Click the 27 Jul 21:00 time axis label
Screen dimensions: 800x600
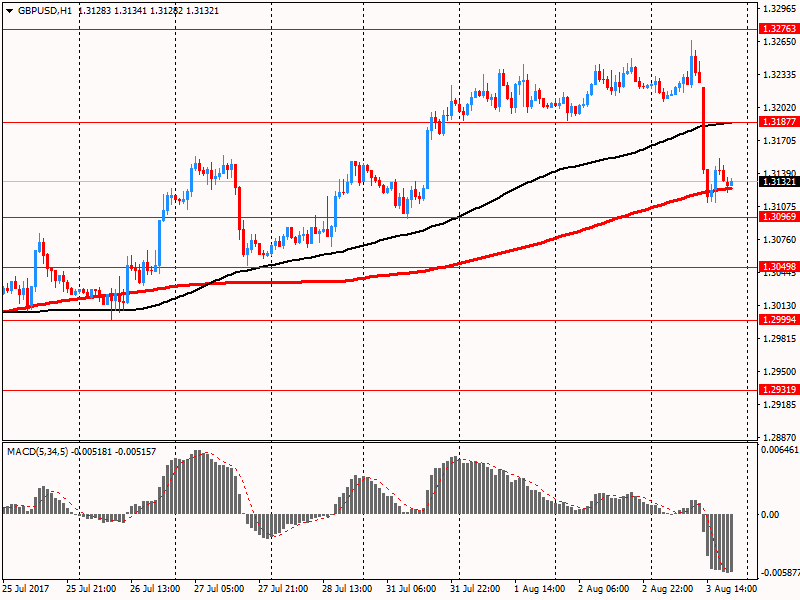pos(283,589)
